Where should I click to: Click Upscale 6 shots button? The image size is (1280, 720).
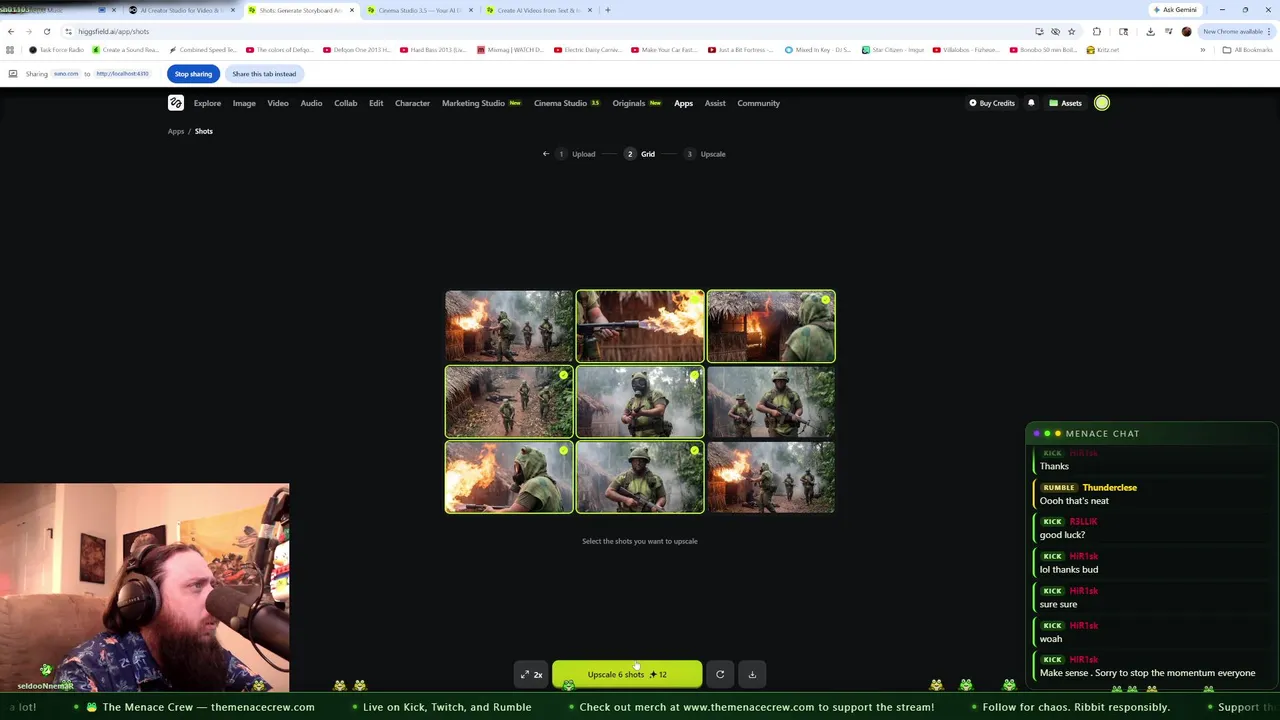627,674
